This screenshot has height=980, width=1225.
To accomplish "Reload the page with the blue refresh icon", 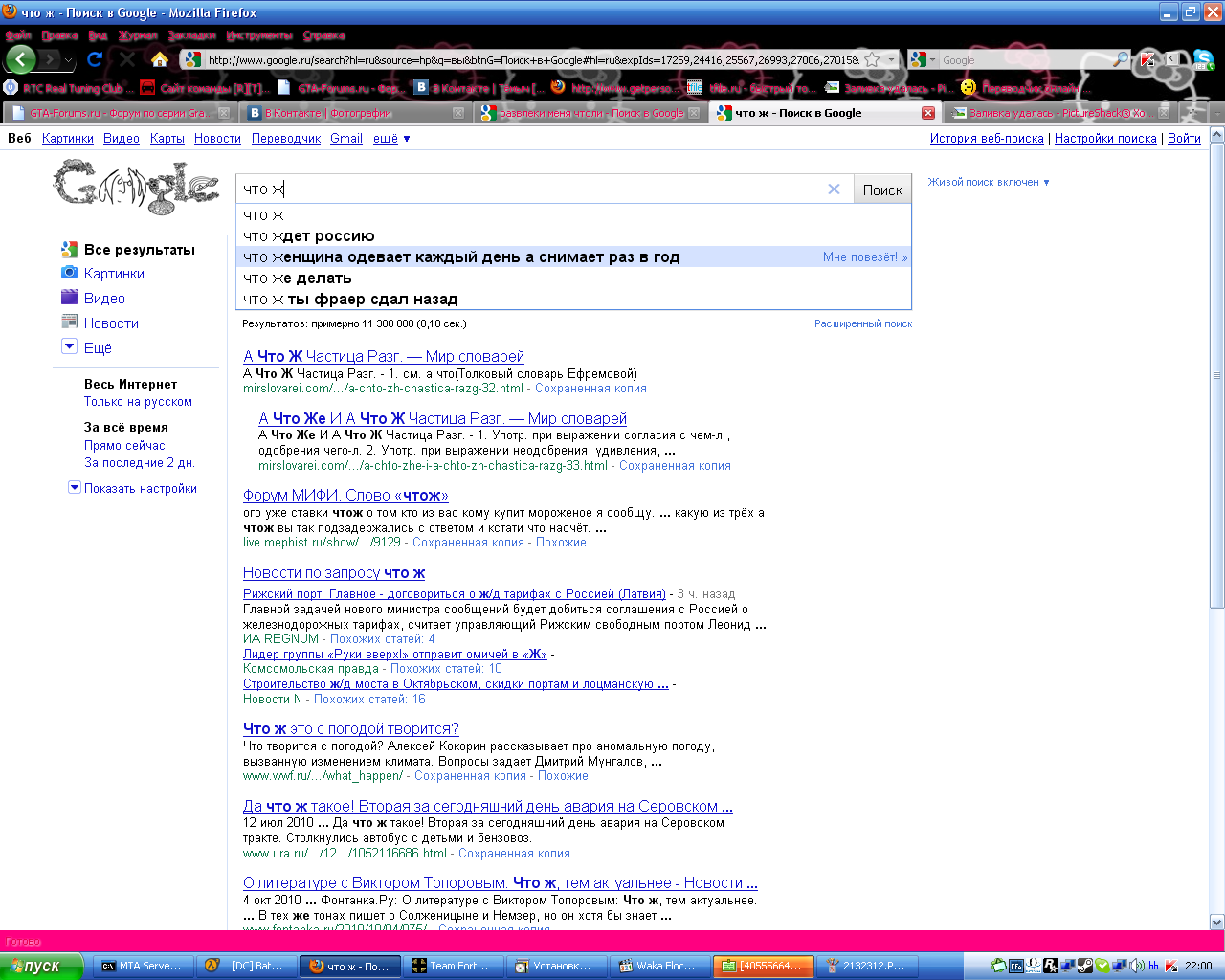I will (x=95, y=59).
